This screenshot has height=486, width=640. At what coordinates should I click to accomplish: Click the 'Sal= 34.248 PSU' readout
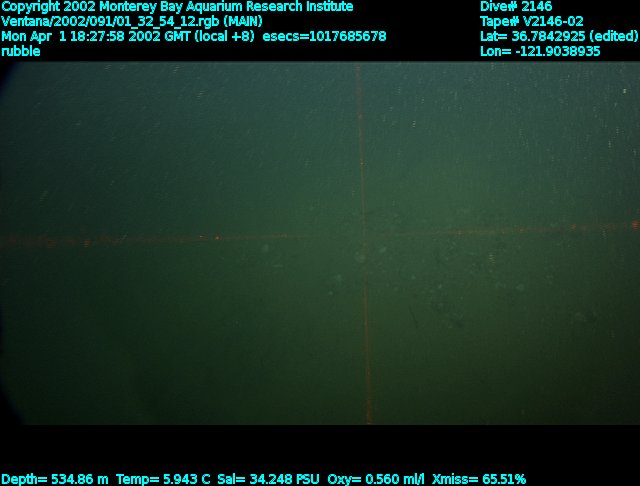269,479
